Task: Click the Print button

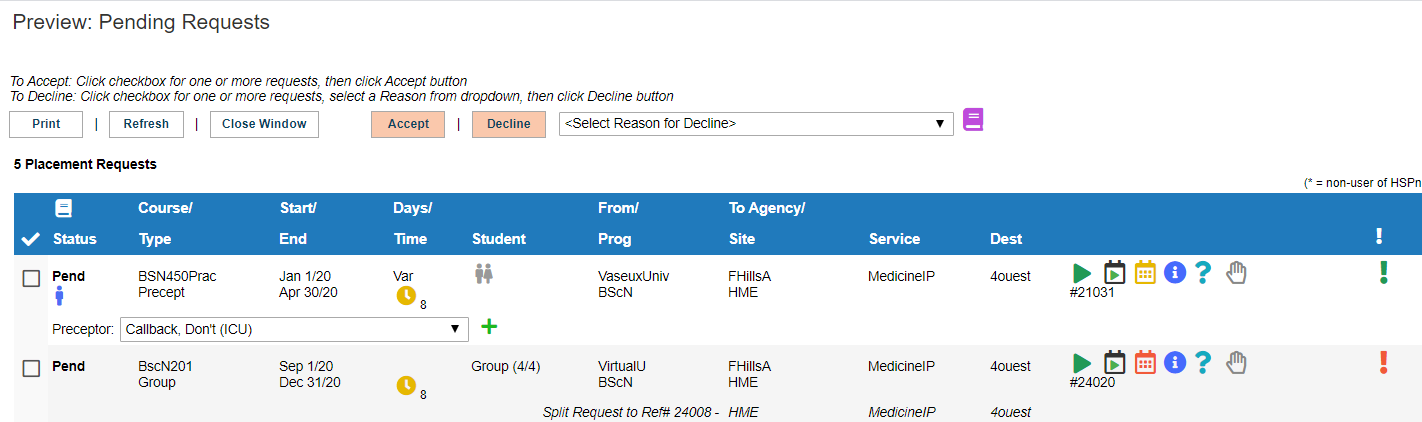Action: pos(46,124)
